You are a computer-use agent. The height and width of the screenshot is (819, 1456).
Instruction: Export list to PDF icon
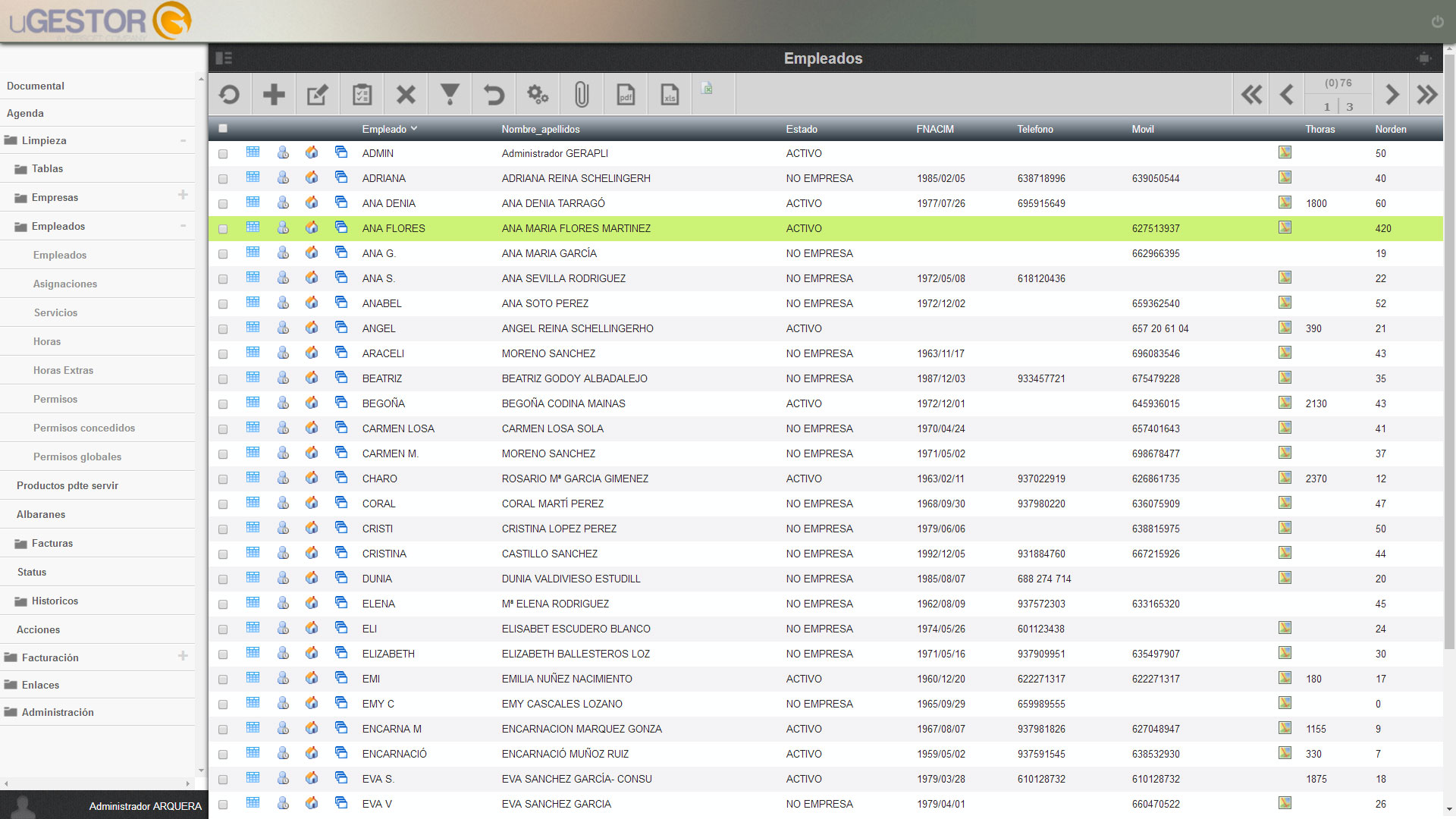(626, 95)
